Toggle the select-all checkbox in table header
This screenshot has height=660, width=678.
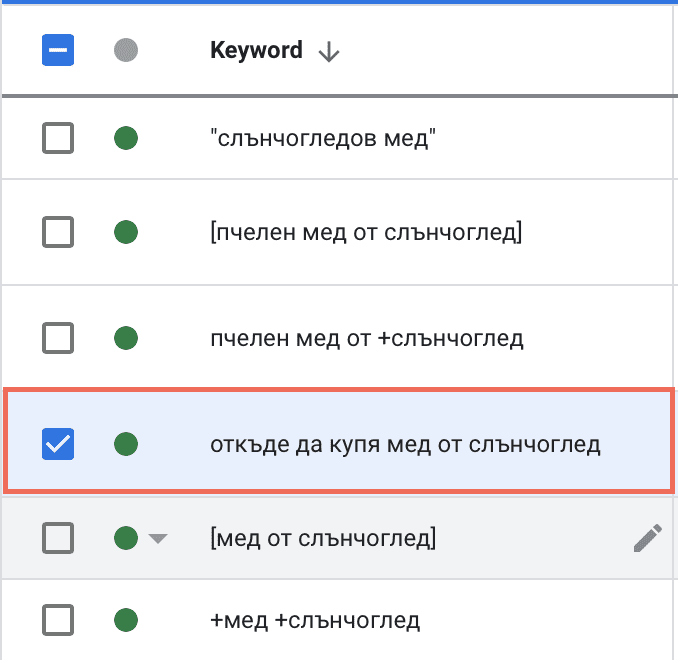click(58, 51)
